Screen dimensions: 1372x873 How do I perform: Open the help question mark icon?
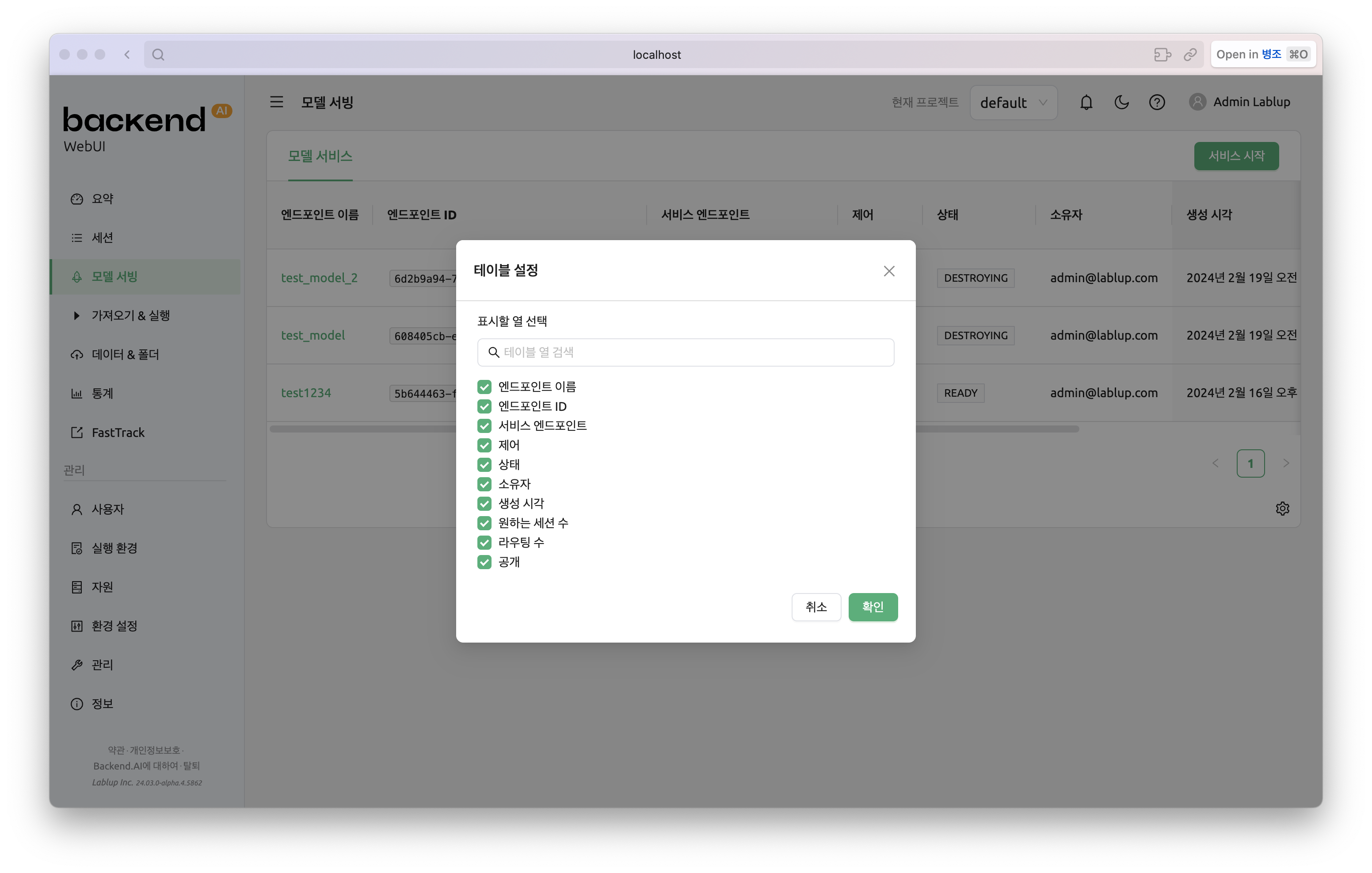click(x=1157, y=102)
